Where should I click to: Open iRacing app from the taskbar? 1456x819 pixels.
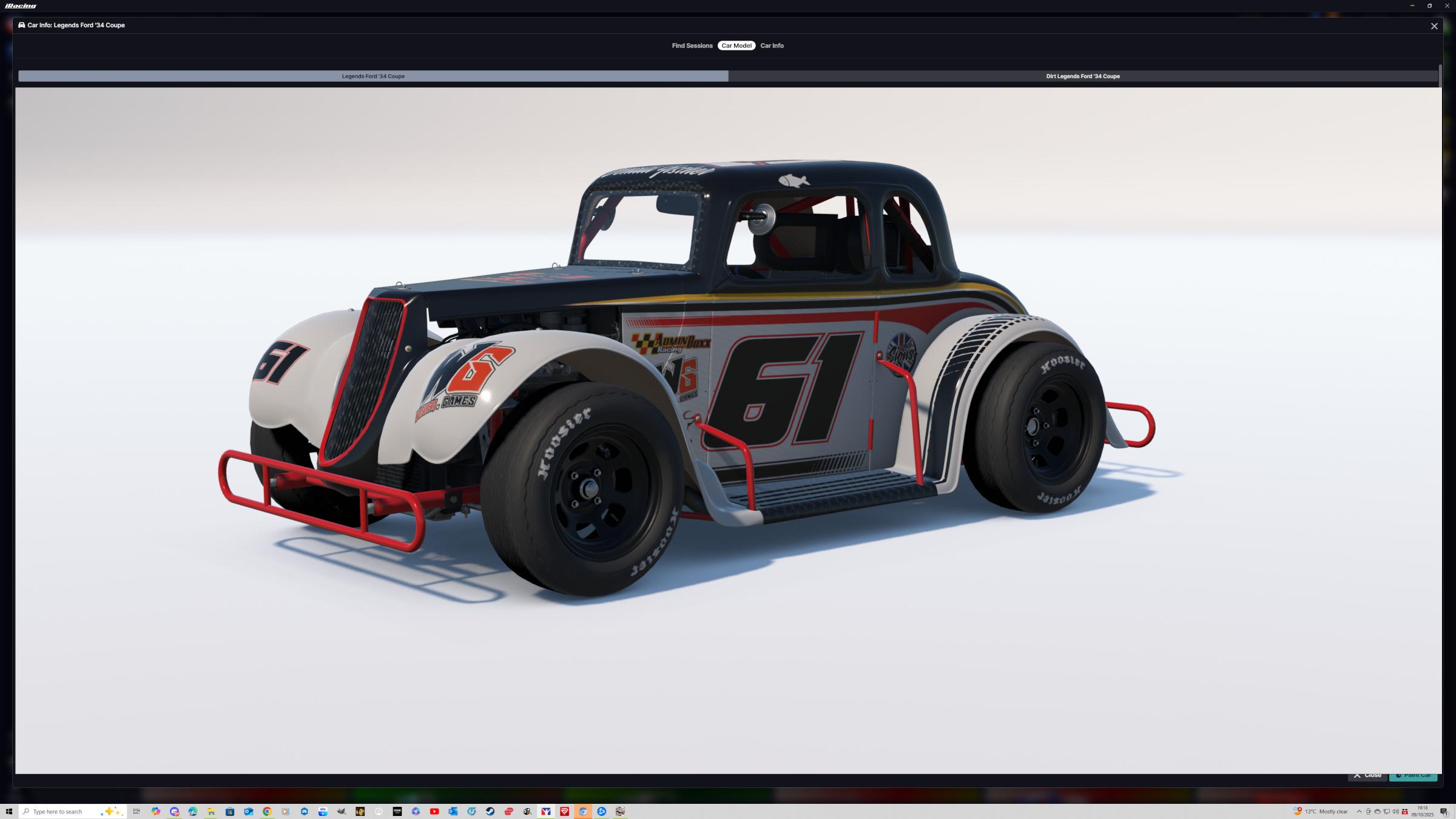546,812
